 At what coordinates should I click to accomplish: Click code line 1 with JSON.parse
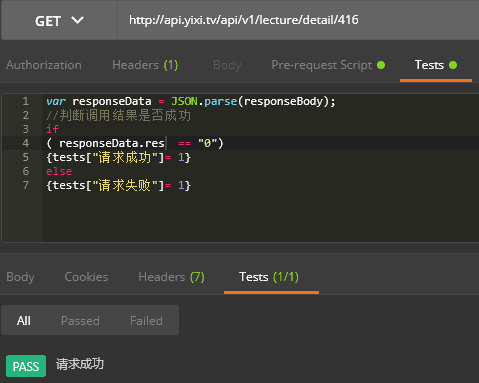pos(191,101)
